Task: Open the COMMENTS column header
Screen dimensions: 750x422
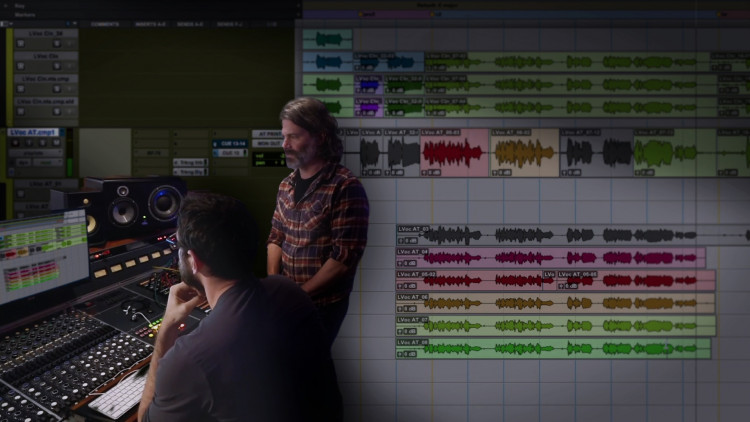Action: (x=105, y=24)
